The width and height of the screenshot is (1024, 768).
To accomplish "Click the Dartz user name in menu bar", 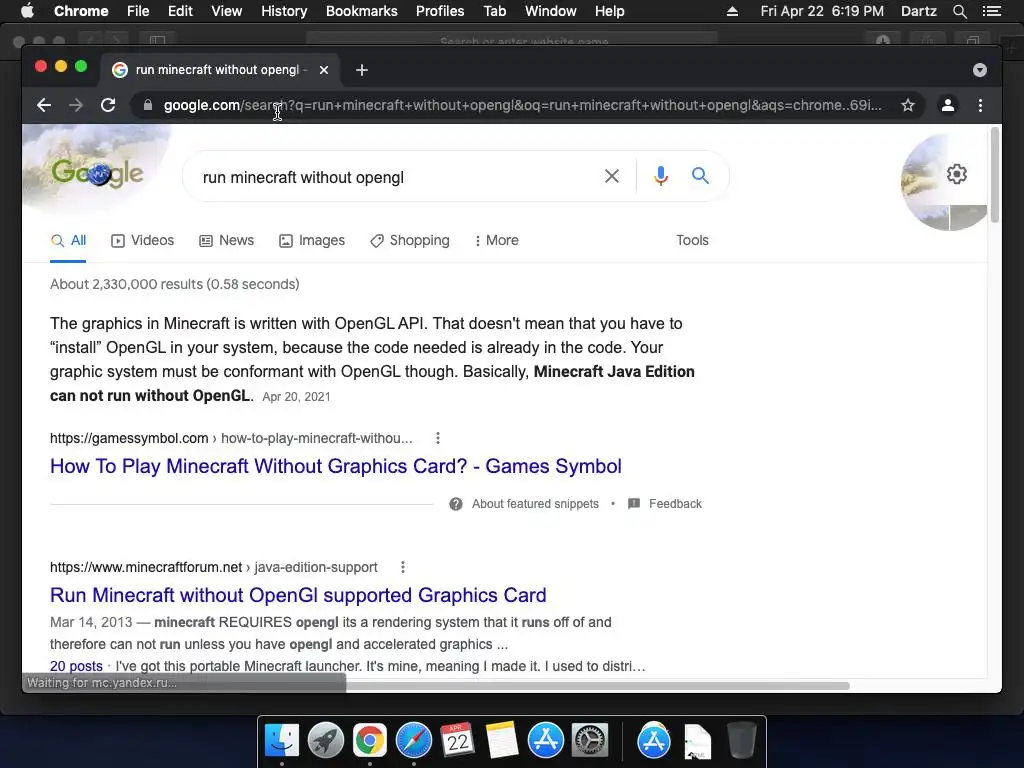I will point(918,11).
